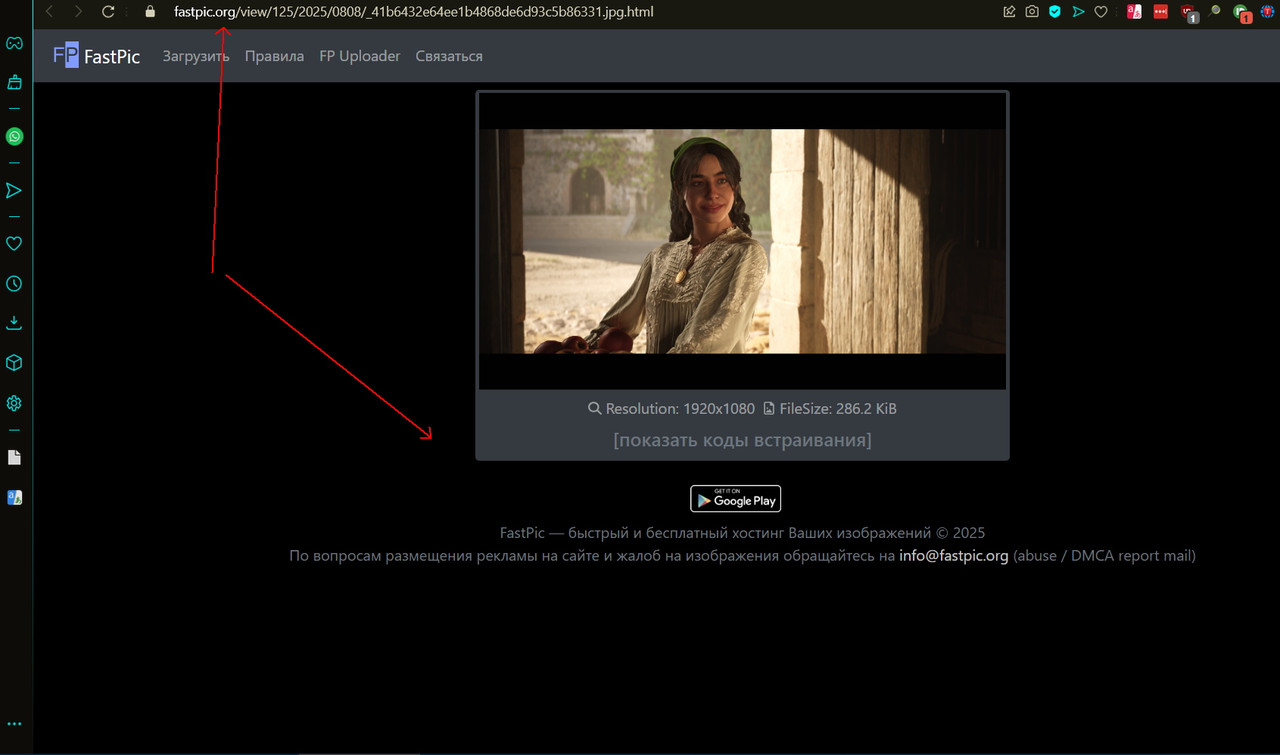Reload the page
1280x755 pixels.
pos(108,12)
